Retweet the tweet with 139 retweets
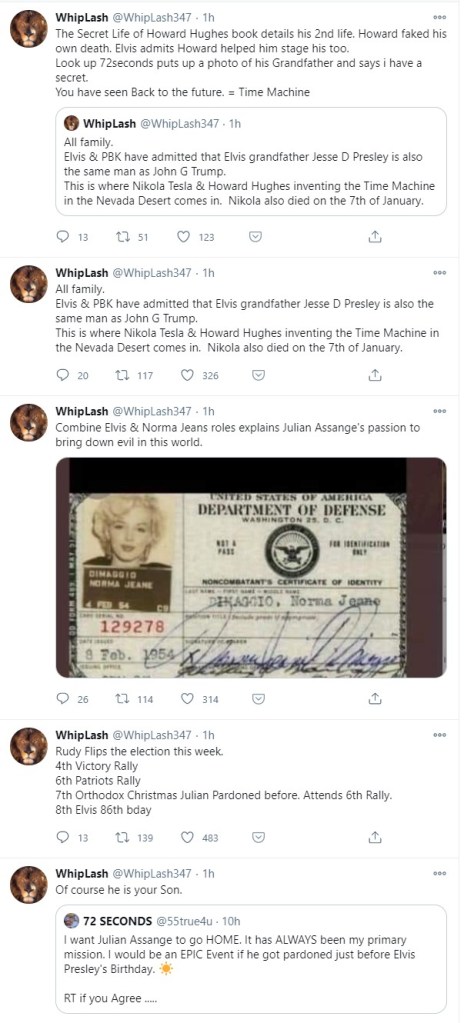Screen dimensions: 464x1023 (122, 837)
